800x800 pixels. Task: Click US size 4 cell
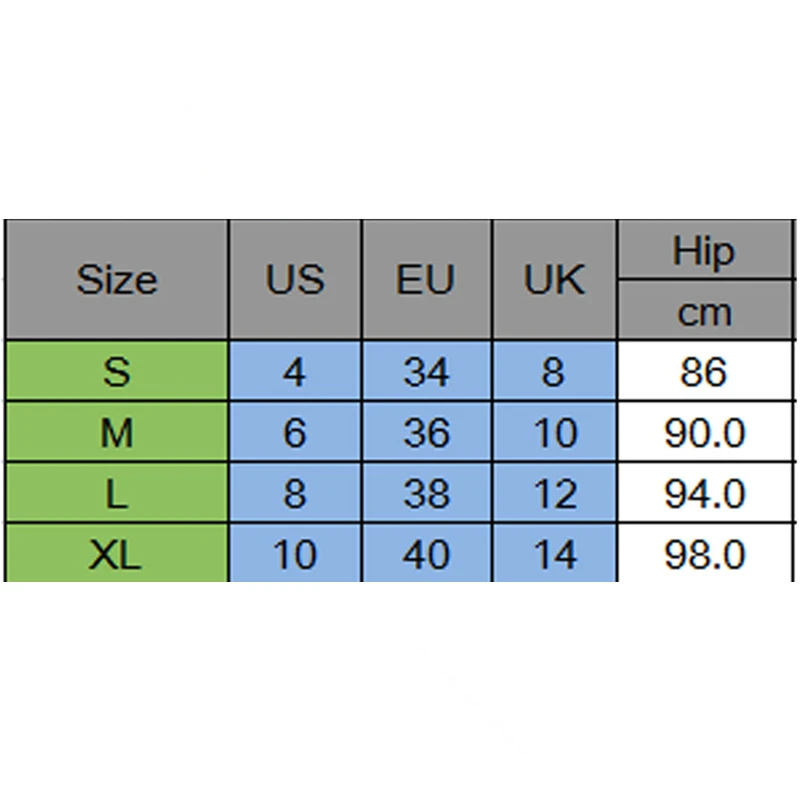coord(295,372)
